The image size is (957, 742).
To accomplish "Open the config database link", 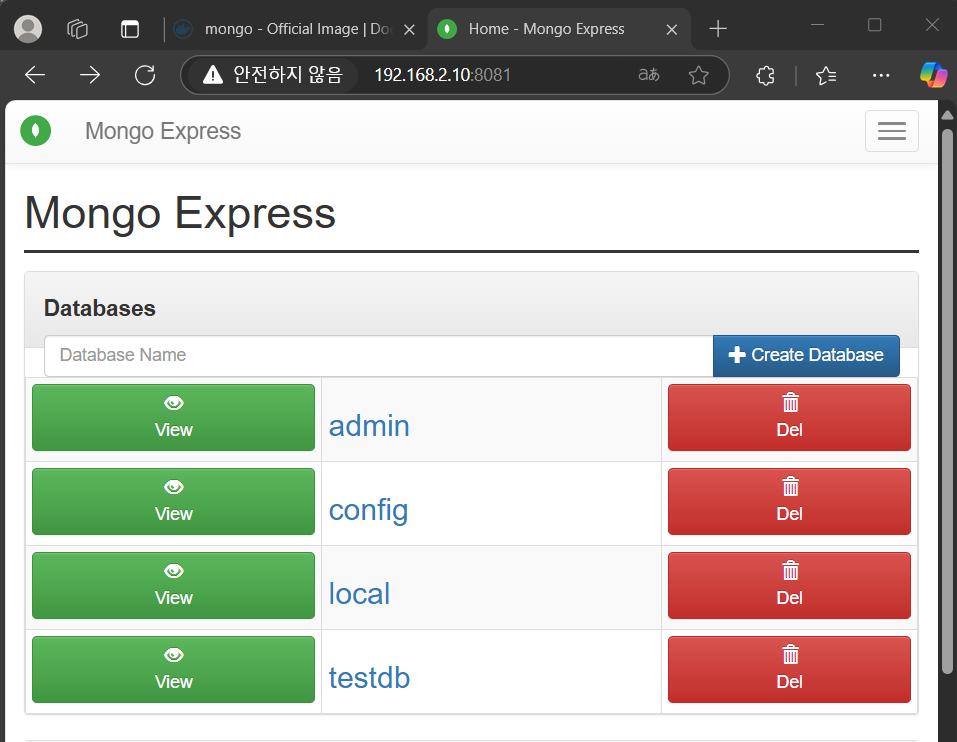I will [368, 510].
